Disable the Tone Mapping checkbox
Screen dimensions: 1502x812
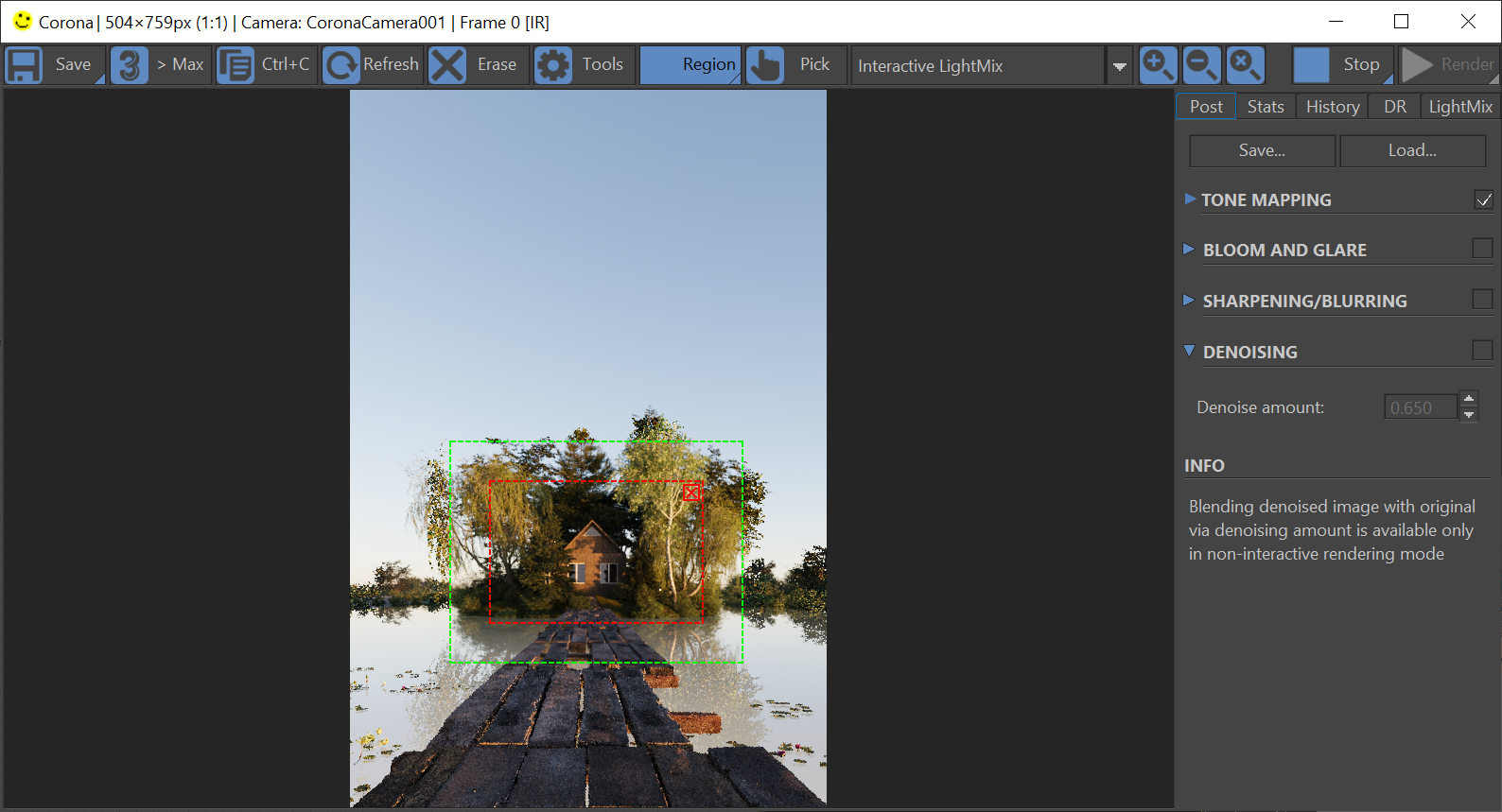point(1483,199)
